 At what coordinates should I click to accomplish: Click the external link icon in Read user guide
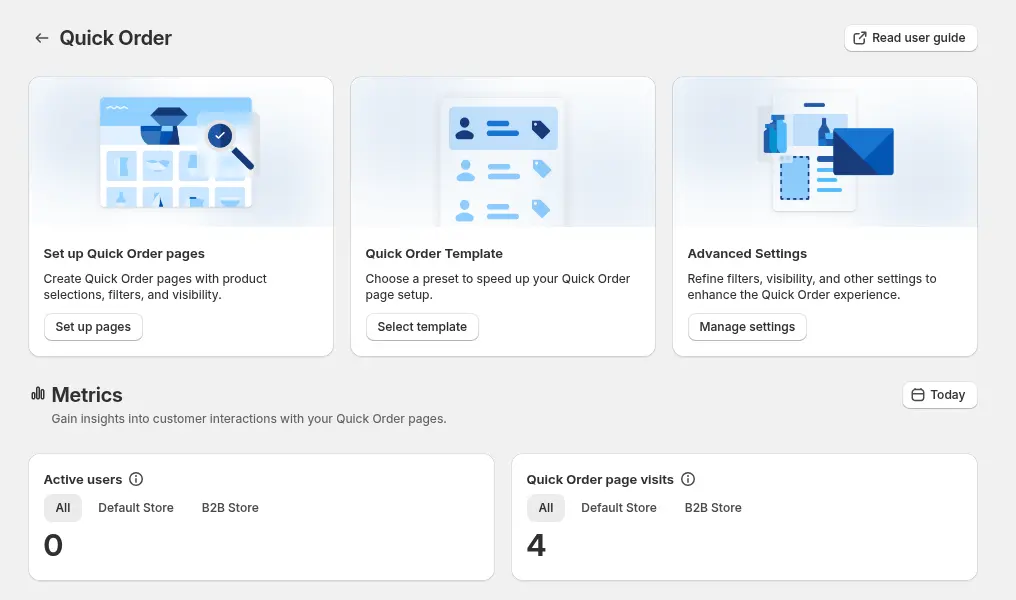pyautogui.click(x=859, y=38)
